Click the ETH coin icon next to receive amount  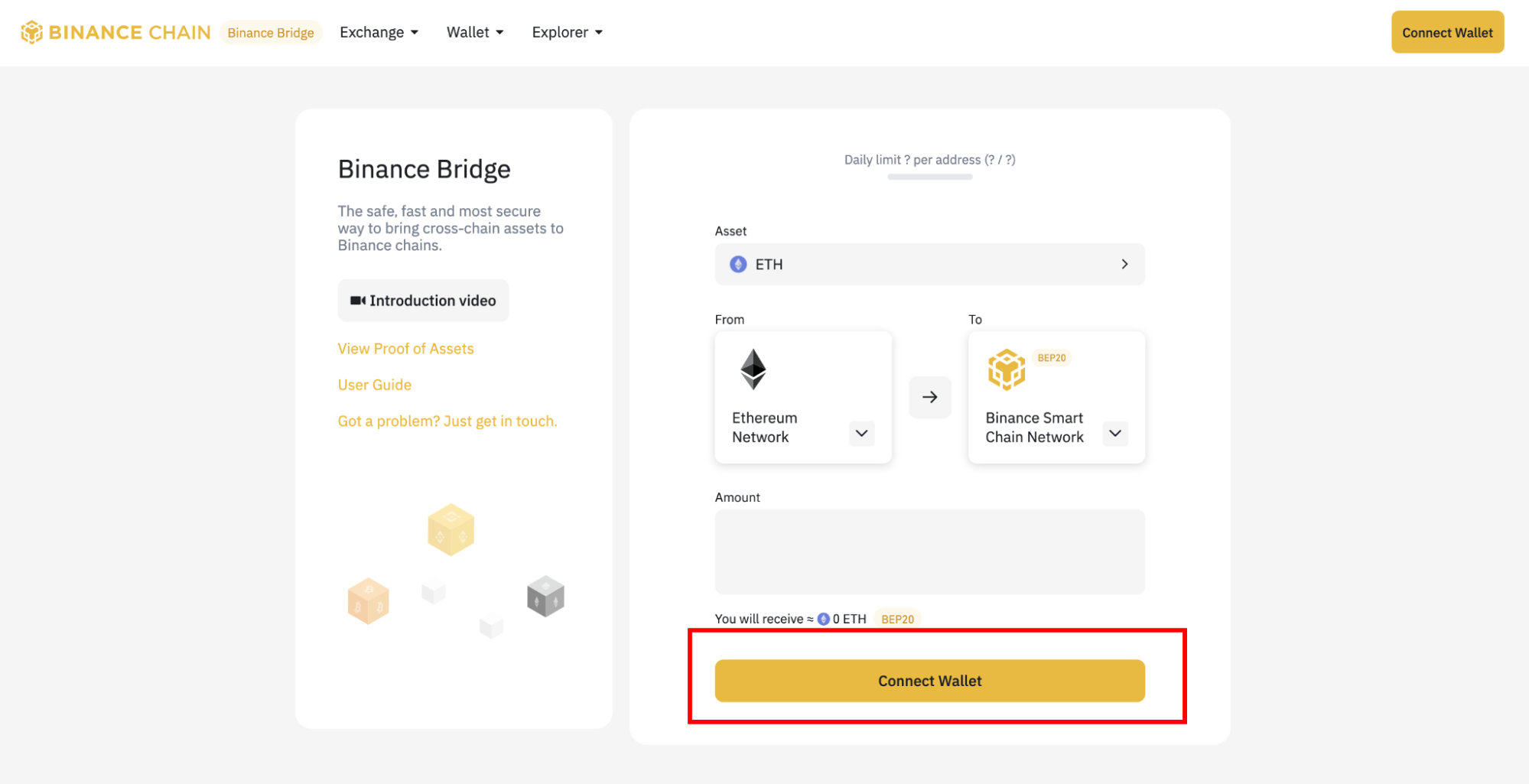[824, 618]
